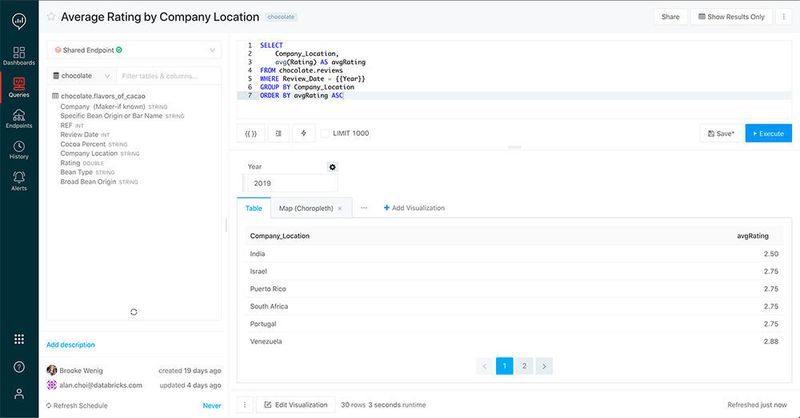Click the Add description link
This screenshot has height=418, width=800.
point(70,345)
